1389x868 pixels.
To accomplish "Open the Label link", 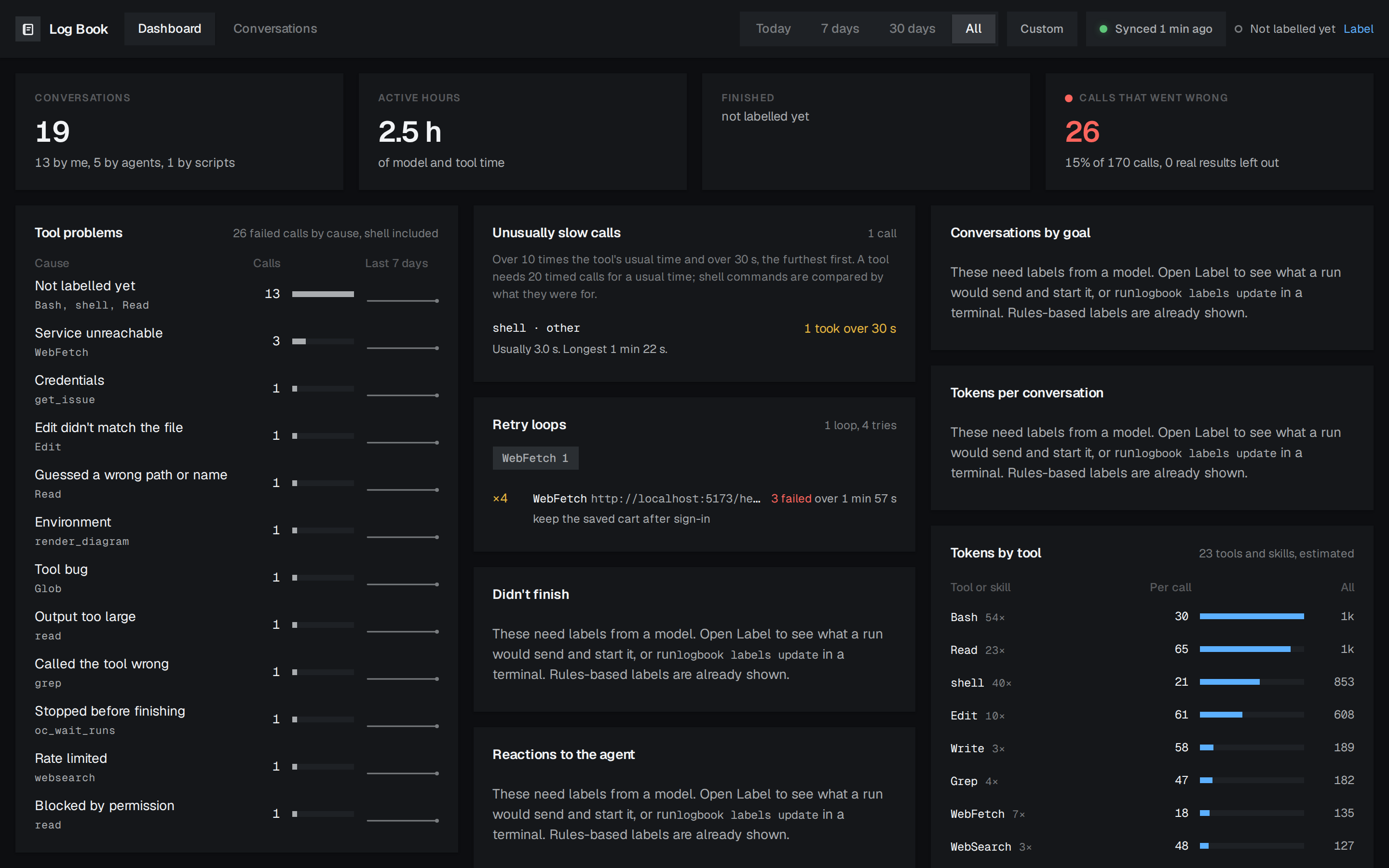I will coord(1358,29).
